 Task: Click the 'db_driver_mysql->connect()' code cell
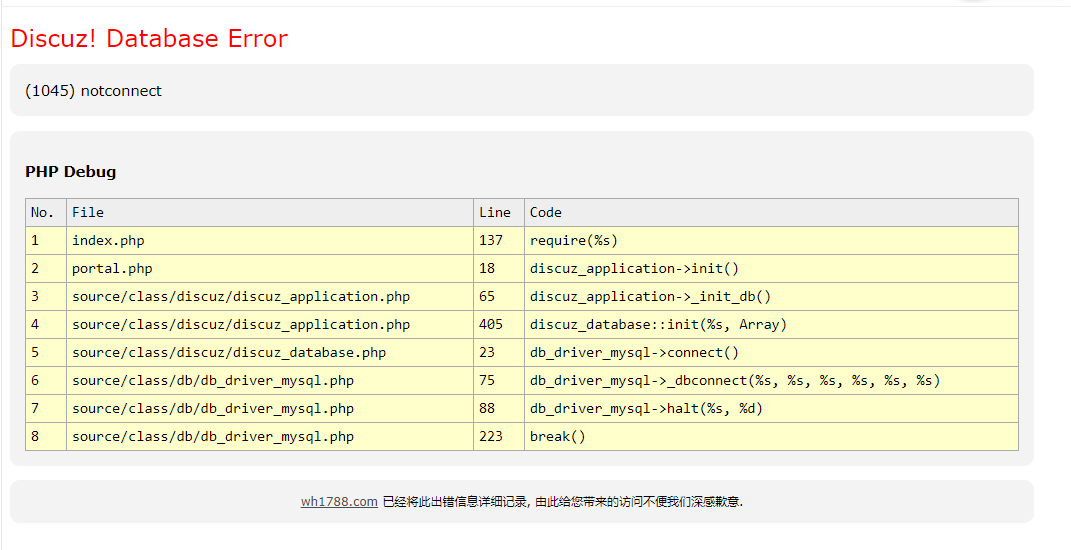coord(771,353)
